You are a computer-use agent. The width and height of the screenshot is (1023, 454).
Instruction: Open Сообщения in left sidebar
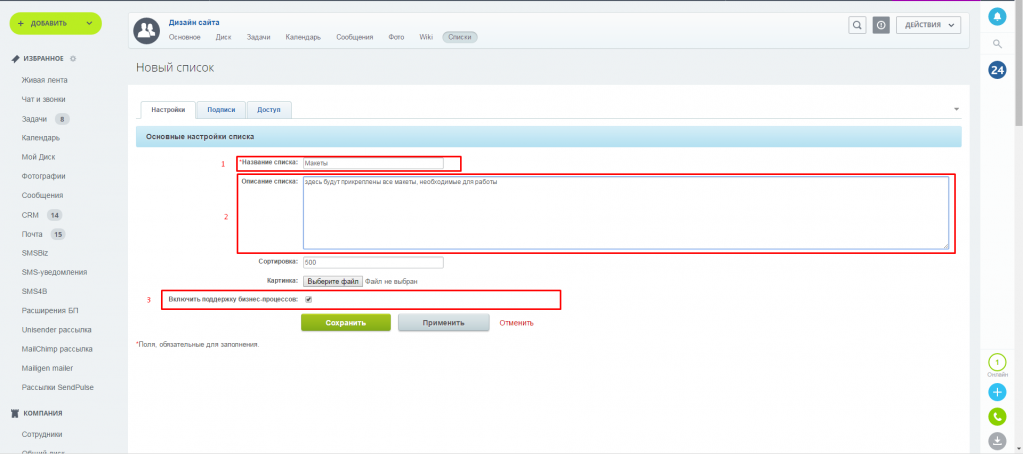point(42,196)
